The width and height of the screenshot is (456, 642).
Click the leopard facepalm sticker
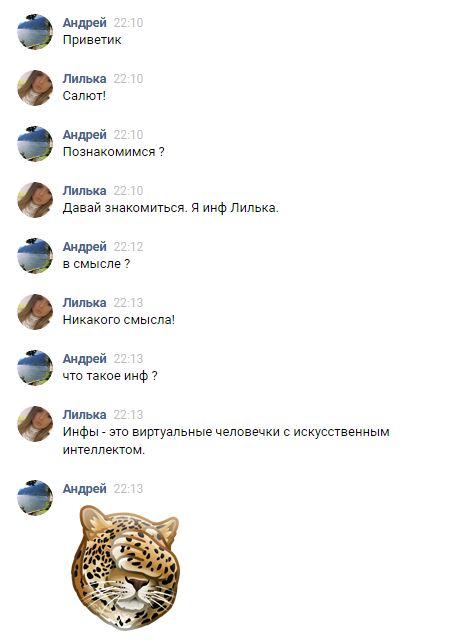pyautogui.click(x=126, y=567)
